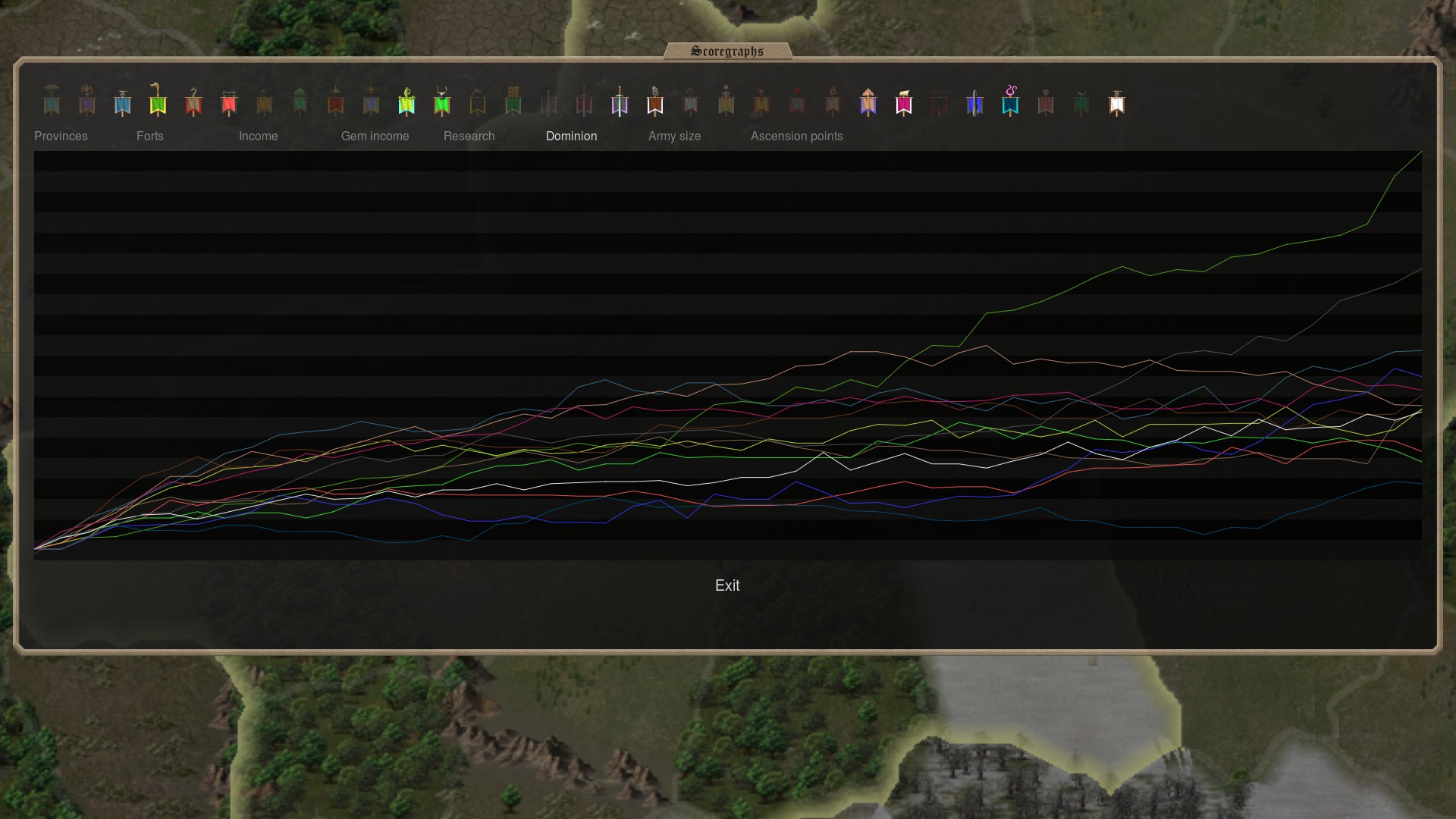Click the green banner with celtic knot topper

[x=513, y=101]
